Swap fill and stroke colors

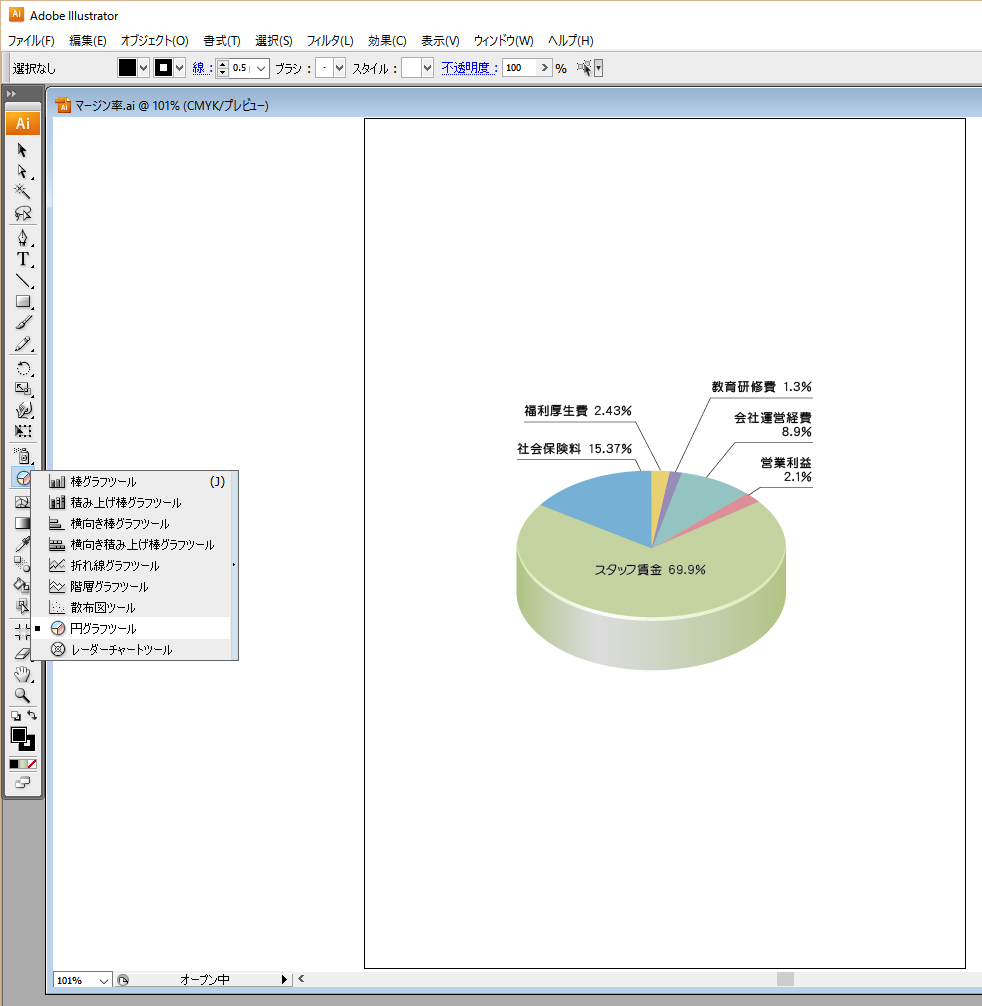coord(32,715)
